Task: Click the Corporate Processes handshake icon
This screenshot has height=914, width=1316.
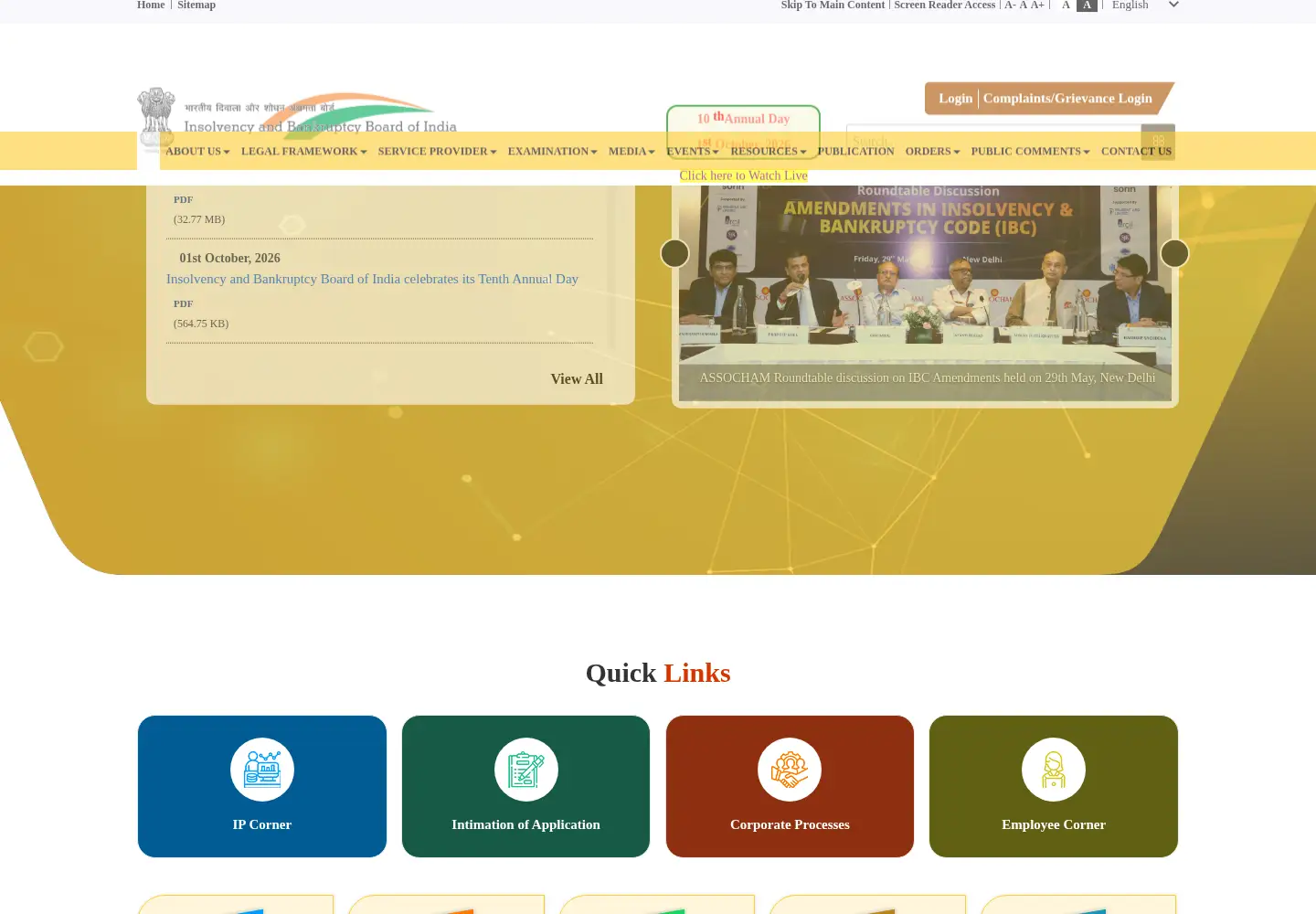Action: [x=790, y=770]
